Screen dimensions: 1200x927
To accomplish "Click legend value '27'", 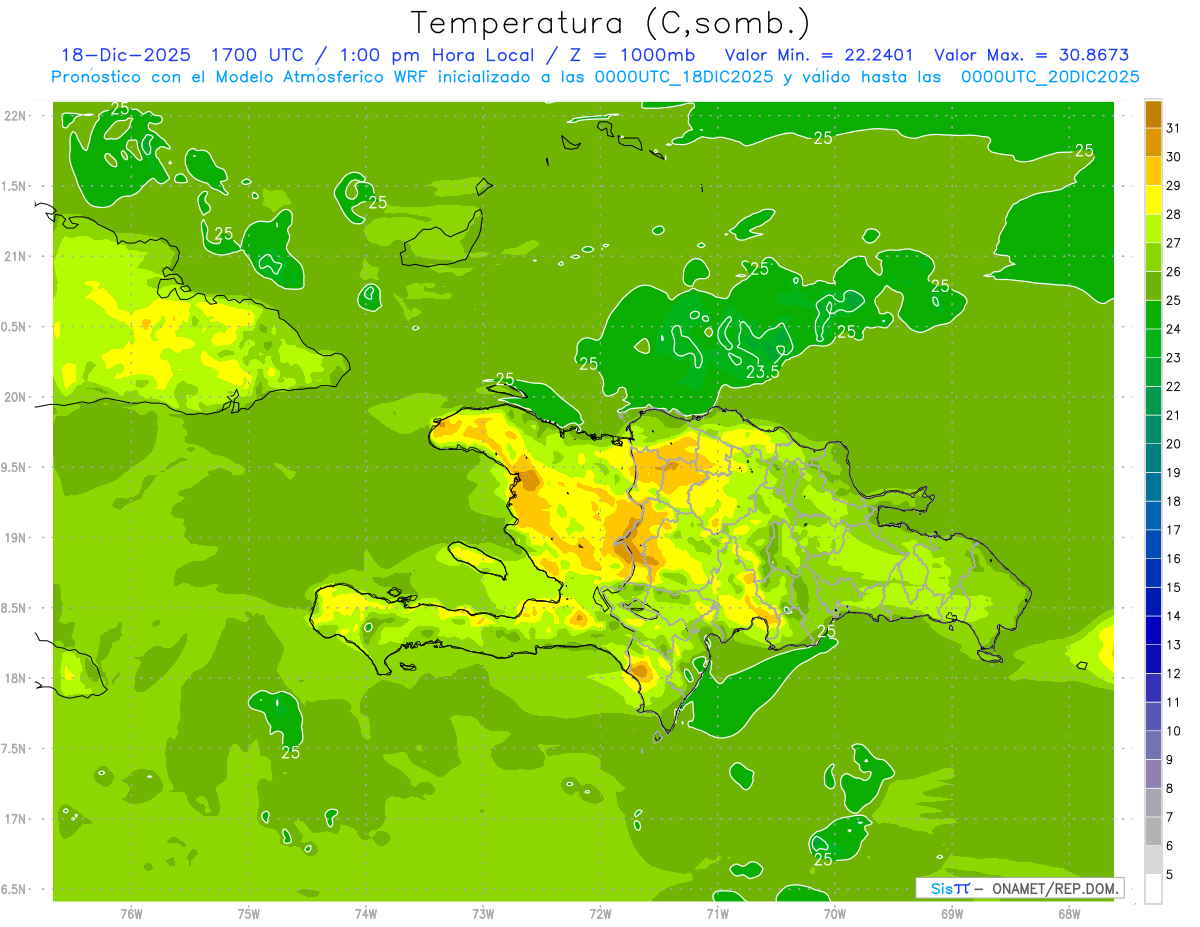I will click(x=1174, y=242).
